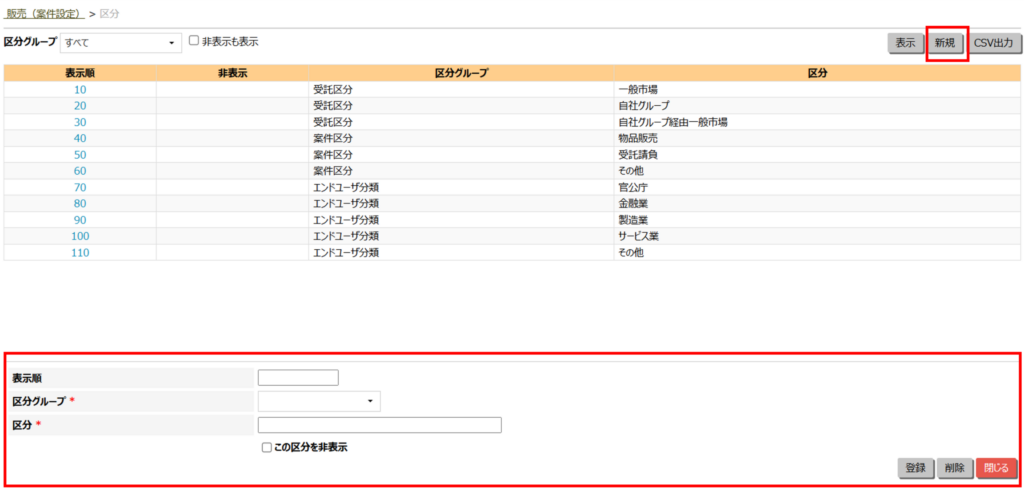The image size is (1024, 491).
Task: Click display order 110 link
Action: 80,253
